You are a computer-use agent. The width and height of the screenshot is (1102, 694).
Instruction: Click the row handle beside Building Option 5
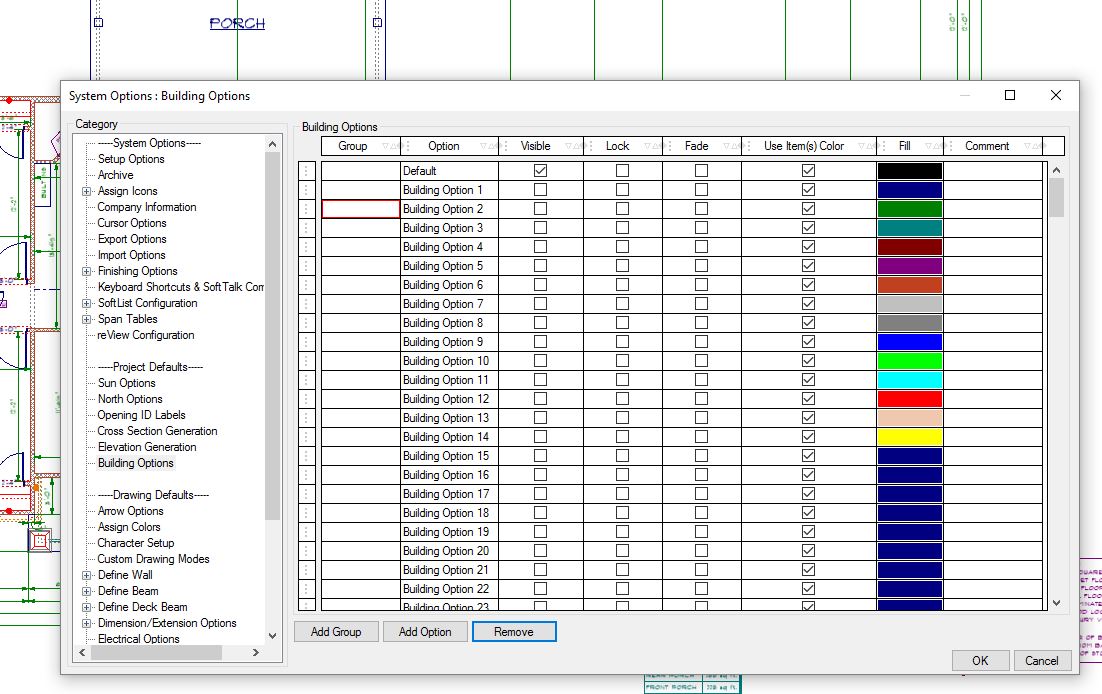[307, 266]
